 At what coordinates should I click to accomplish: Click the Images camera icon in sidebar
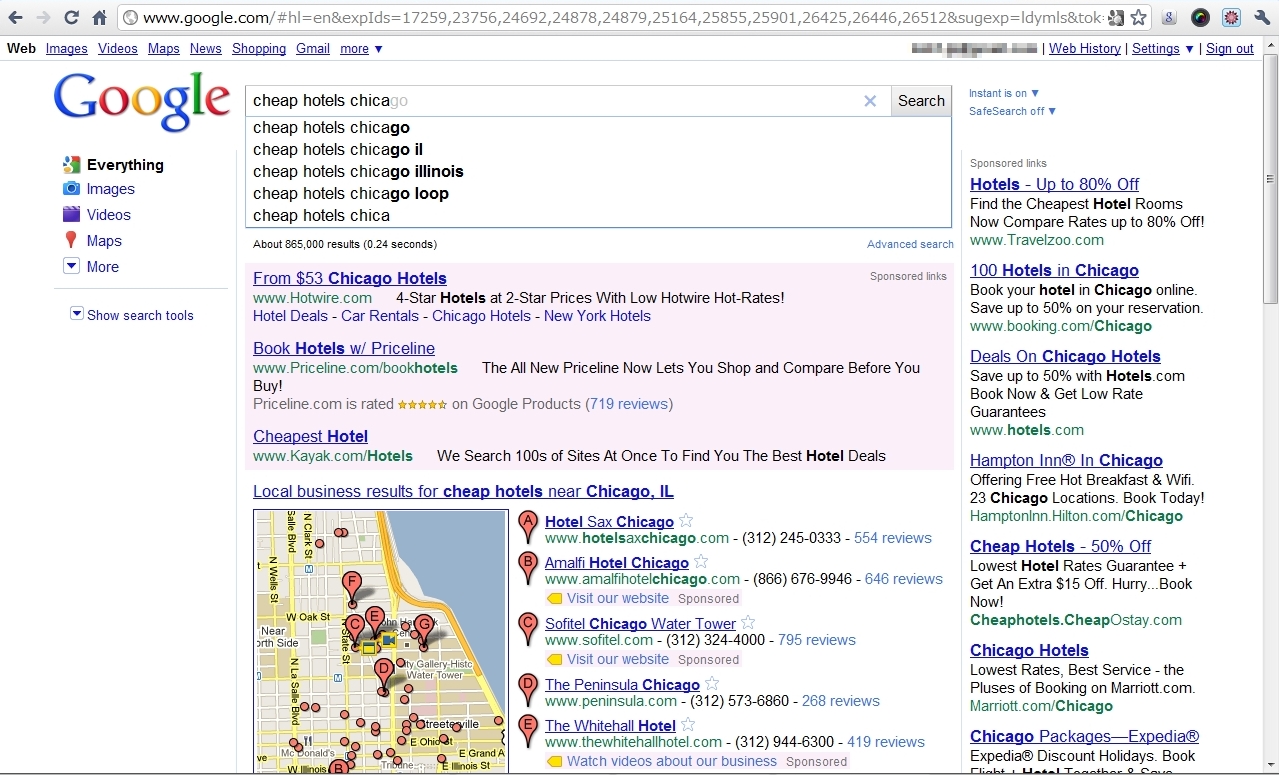pyautogui.click(x=71, y=189)
